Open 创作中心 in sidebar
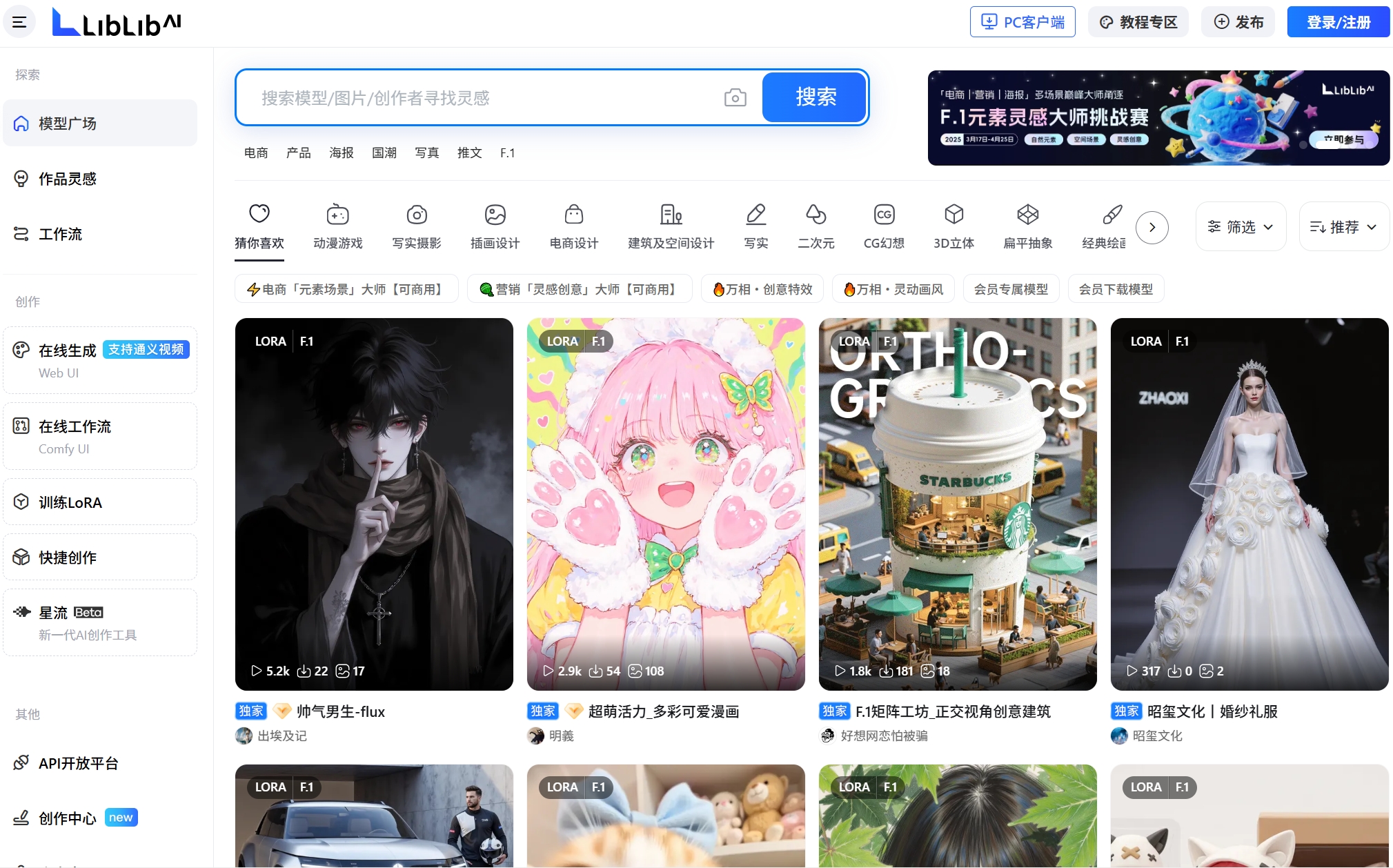This screenshot has height=868, width=1393. [x=100, y=818]
